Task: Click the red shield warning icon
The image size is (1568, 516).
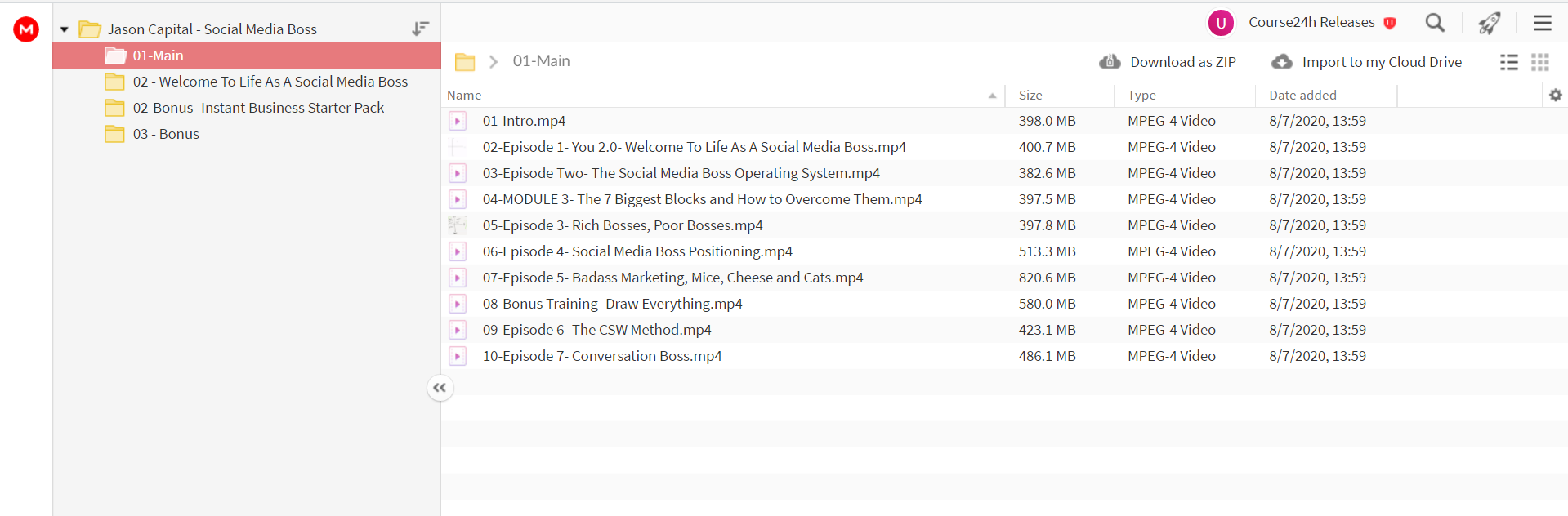Action: click(1389, 23)
